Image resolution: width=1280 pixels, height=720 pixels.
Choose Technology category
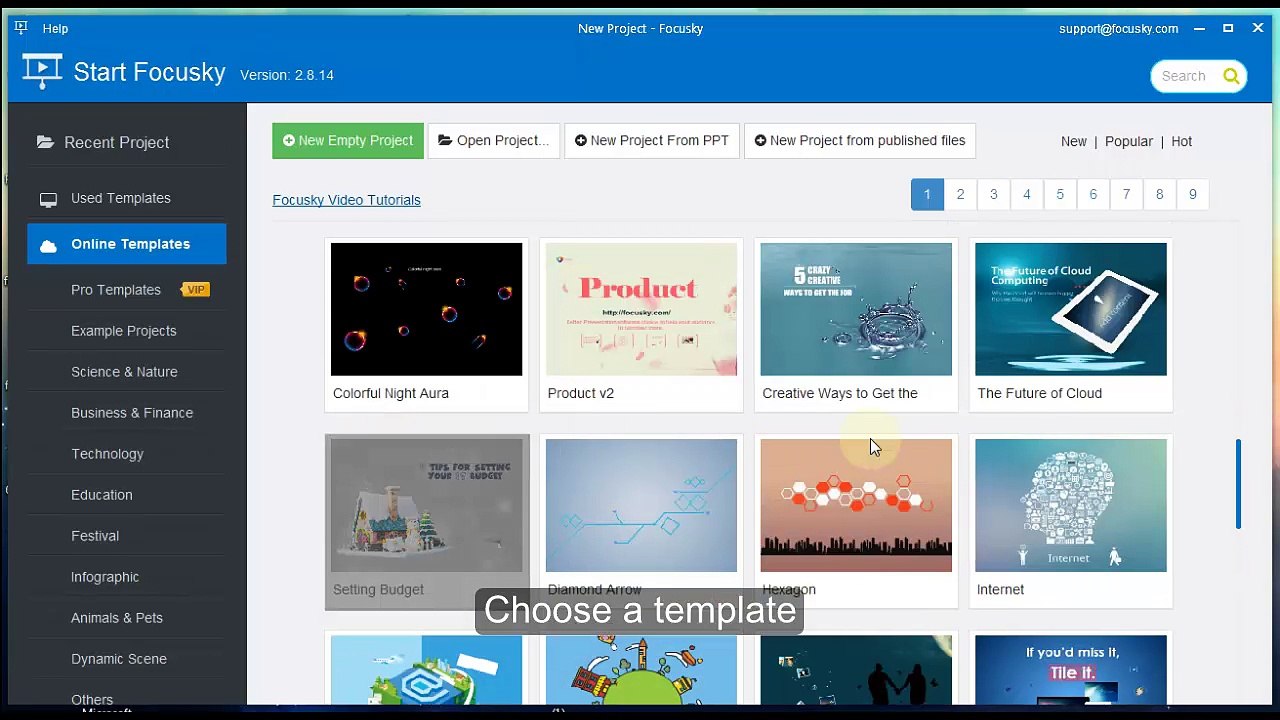coord(107,454)
